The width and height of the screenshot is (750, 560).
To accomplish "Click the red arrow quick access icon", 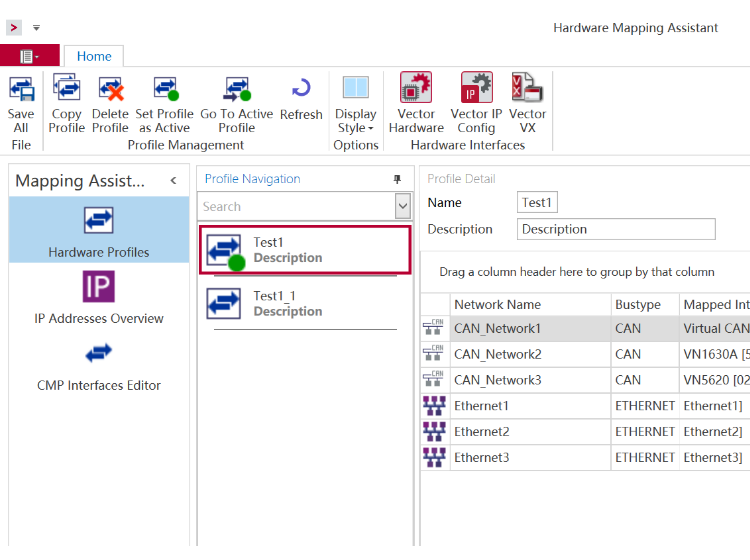I will [x=14, y=28].
